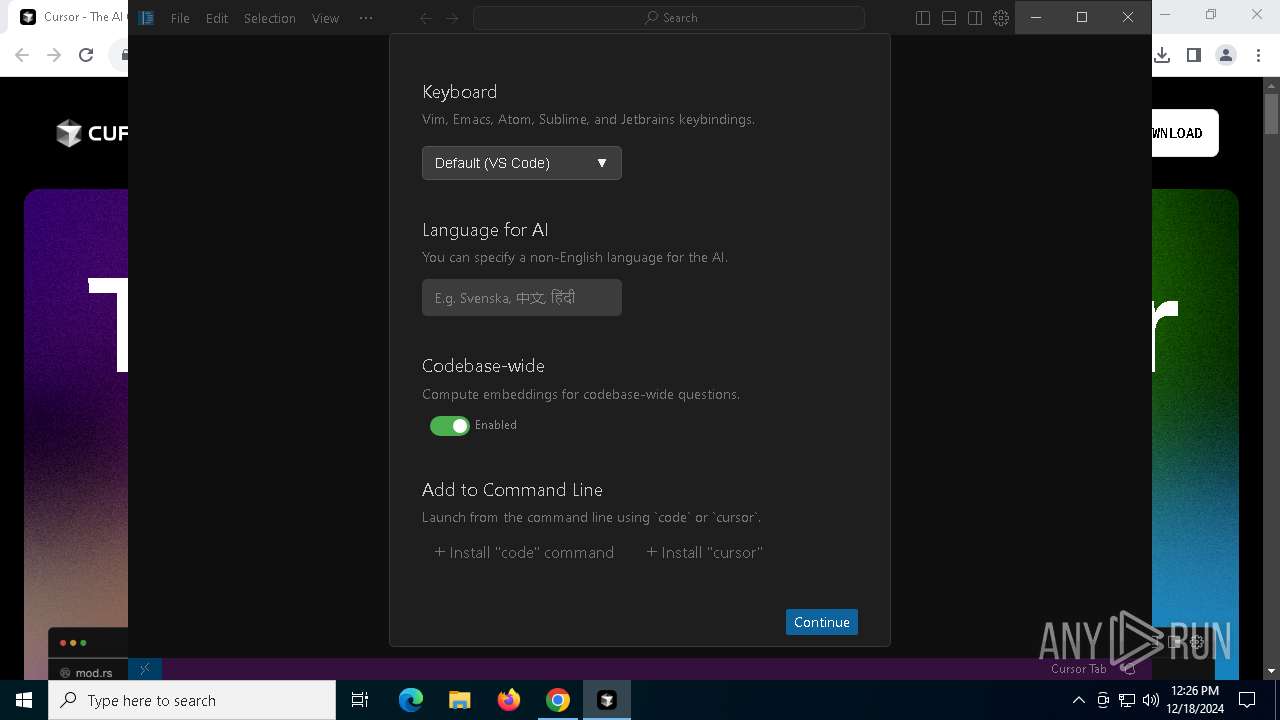Screen dimensions: 1280x720
Task: Click the Chrome page scrollbar down arrow
Action: [1271, 671]
